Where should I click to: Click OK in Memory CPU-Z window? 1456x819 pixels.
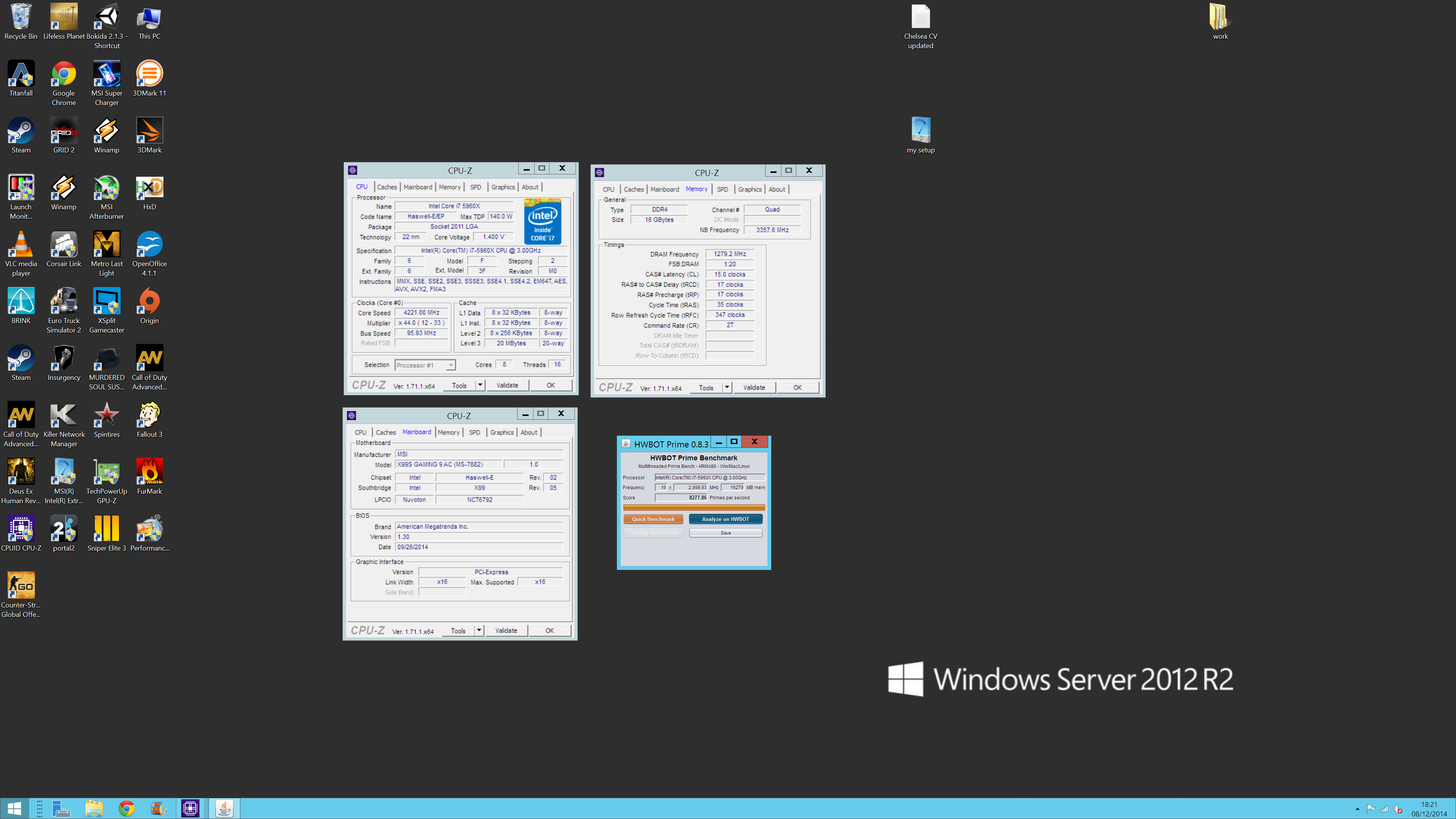[x=797, y=388]
